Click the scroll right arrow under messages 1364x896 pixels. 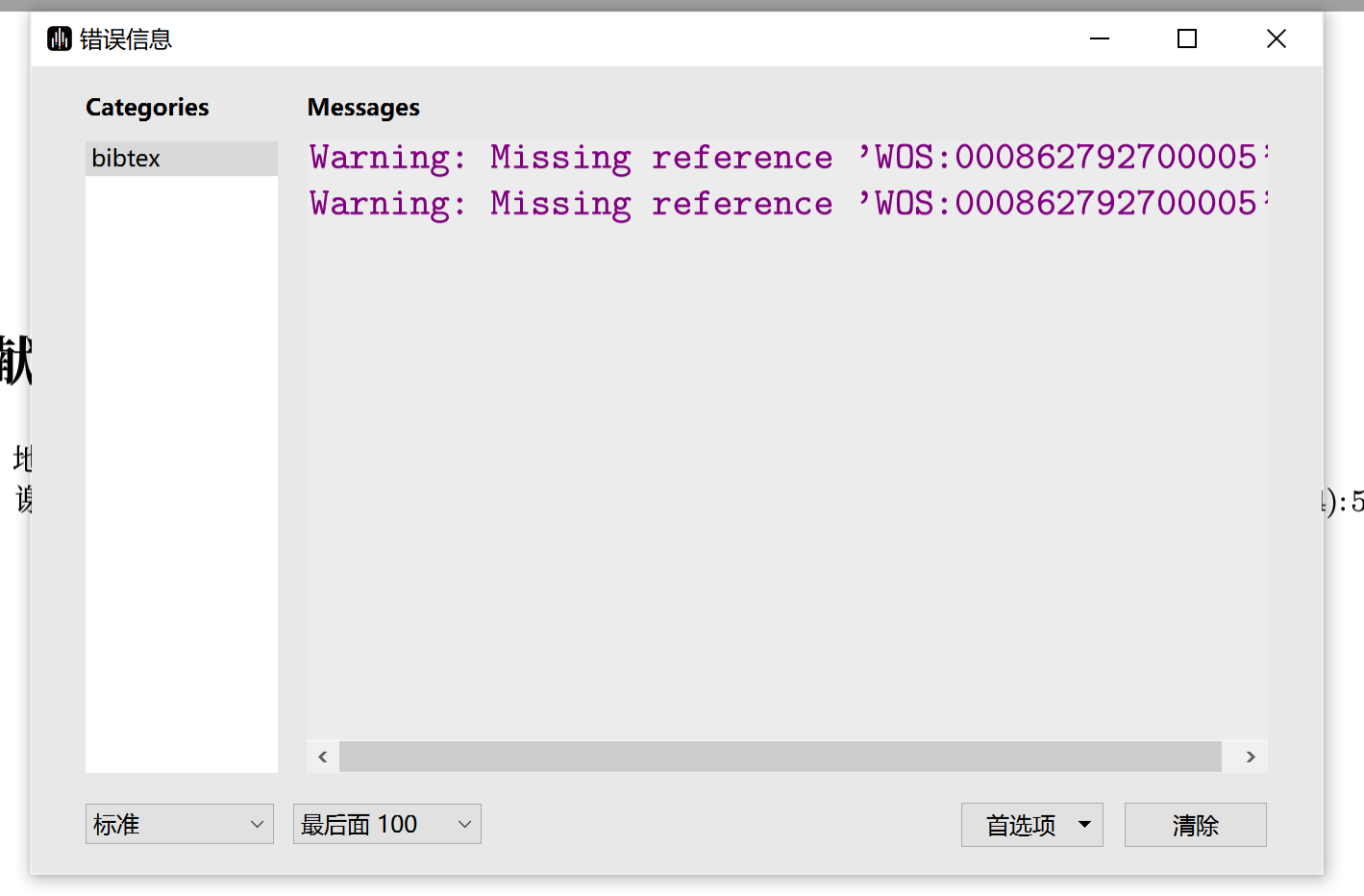(1250, 757)
